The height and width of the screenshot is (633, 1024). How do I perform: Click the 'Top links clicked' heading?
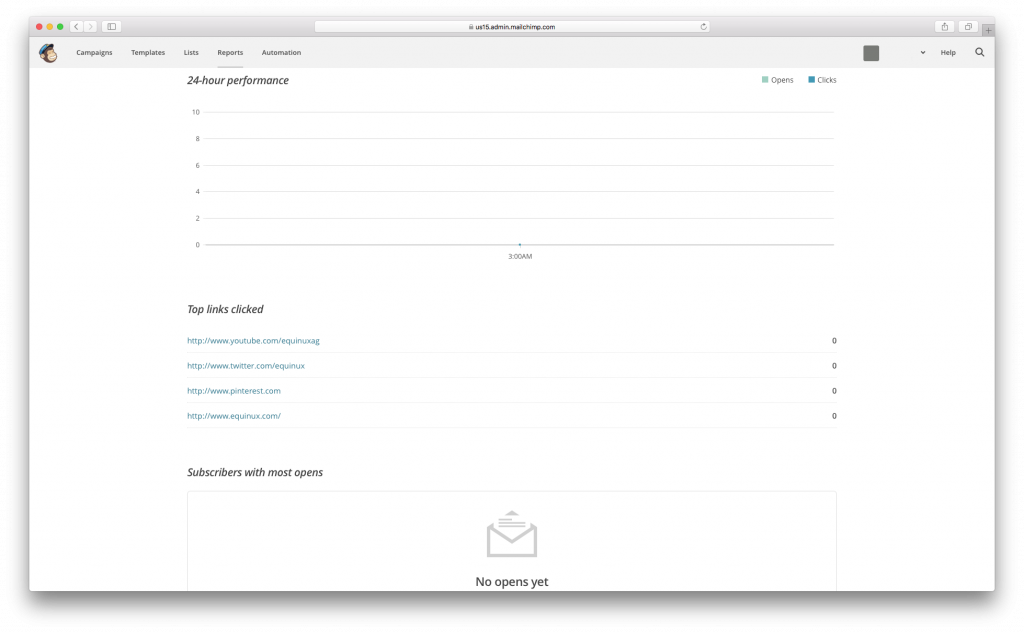[x=225, y=309]
